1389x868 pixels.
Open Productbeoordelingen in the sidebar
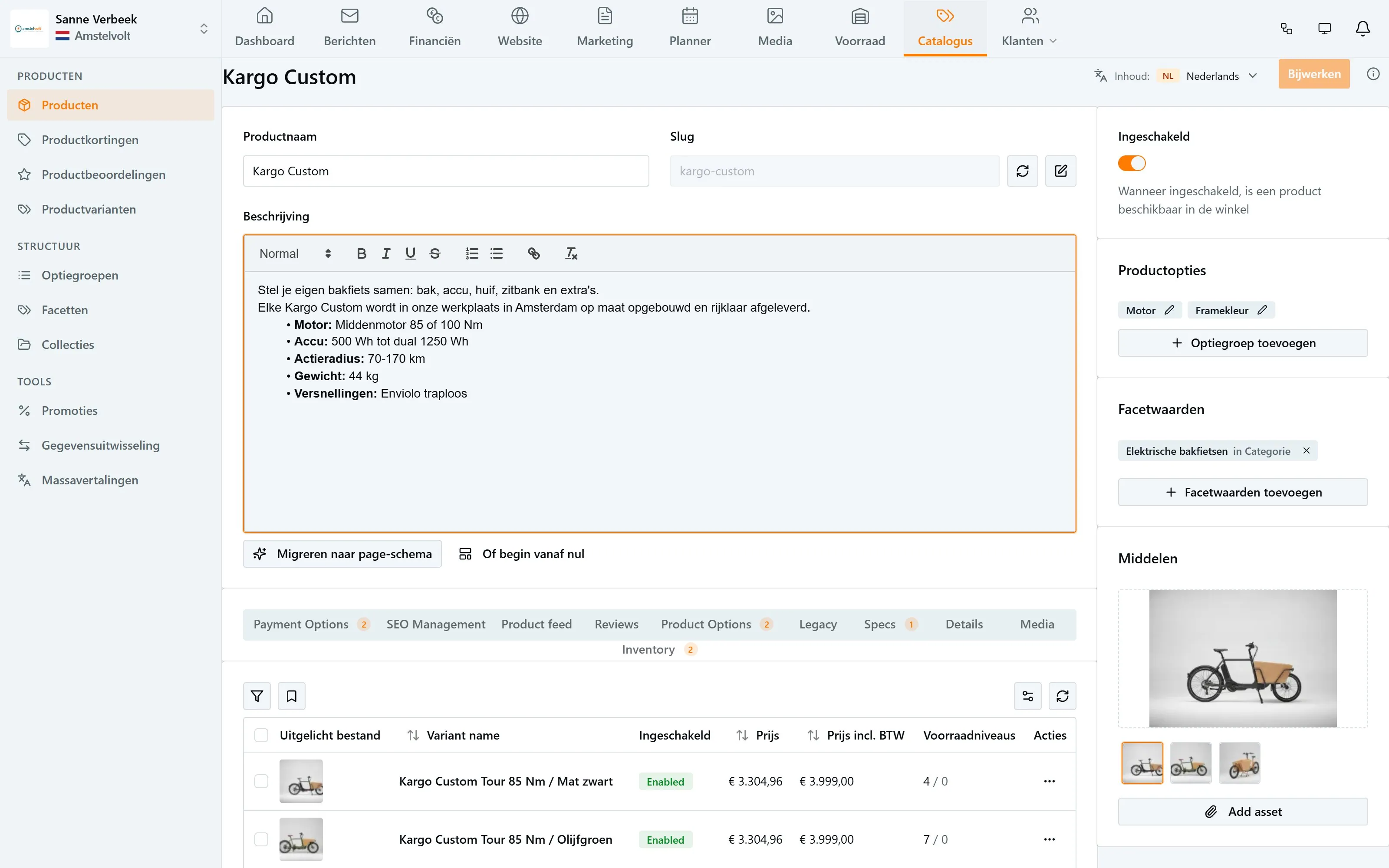pyautogui.click(x=111, y=174)
